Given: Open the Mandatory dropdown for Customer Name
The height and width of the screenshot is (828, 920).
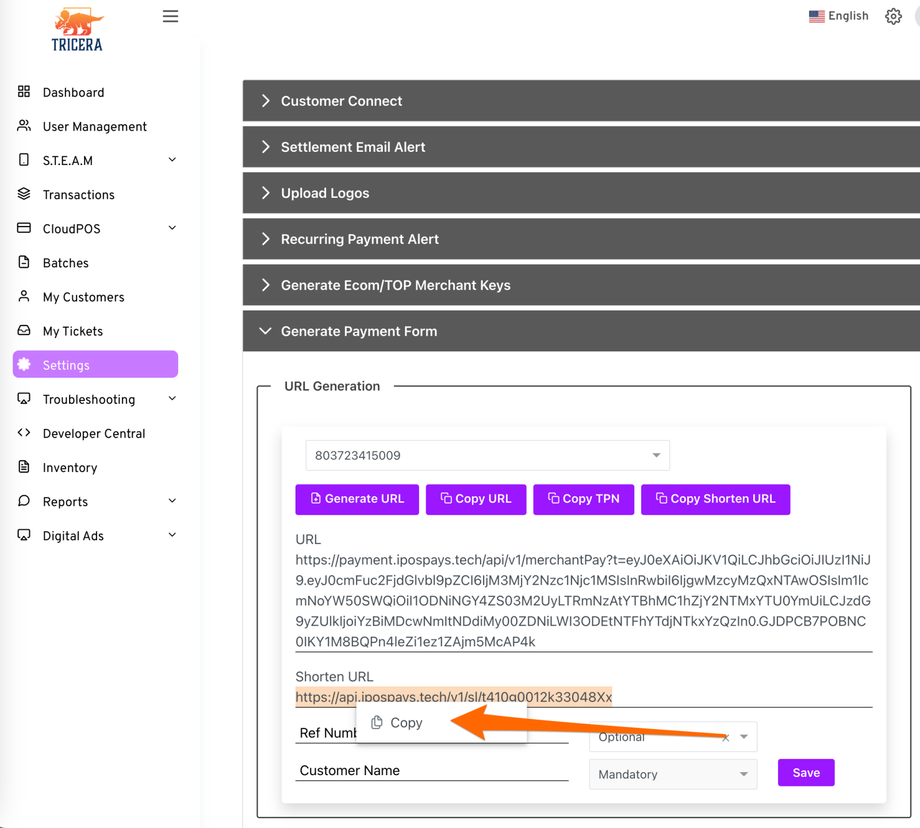Looking at the screenshot, I should coord(672,774).
